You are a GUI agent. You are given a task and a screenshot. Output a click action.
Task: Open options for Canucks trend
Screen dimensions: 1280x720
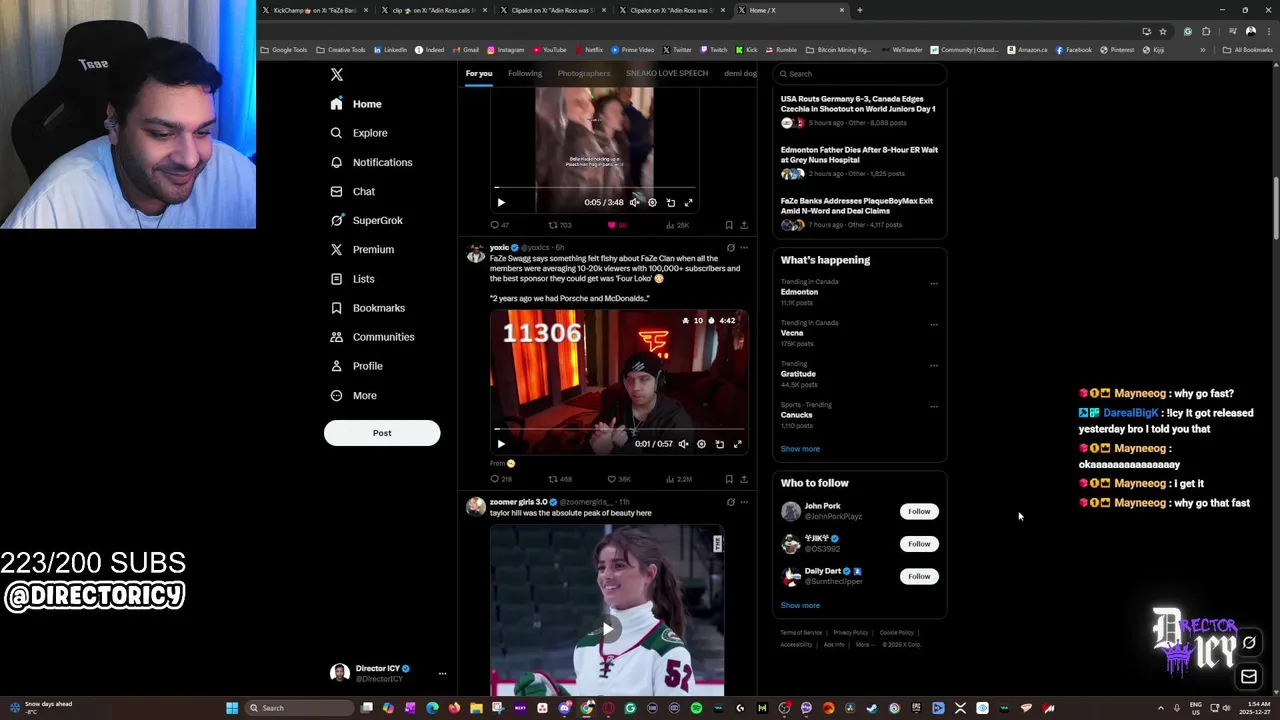tap(934, 407)
